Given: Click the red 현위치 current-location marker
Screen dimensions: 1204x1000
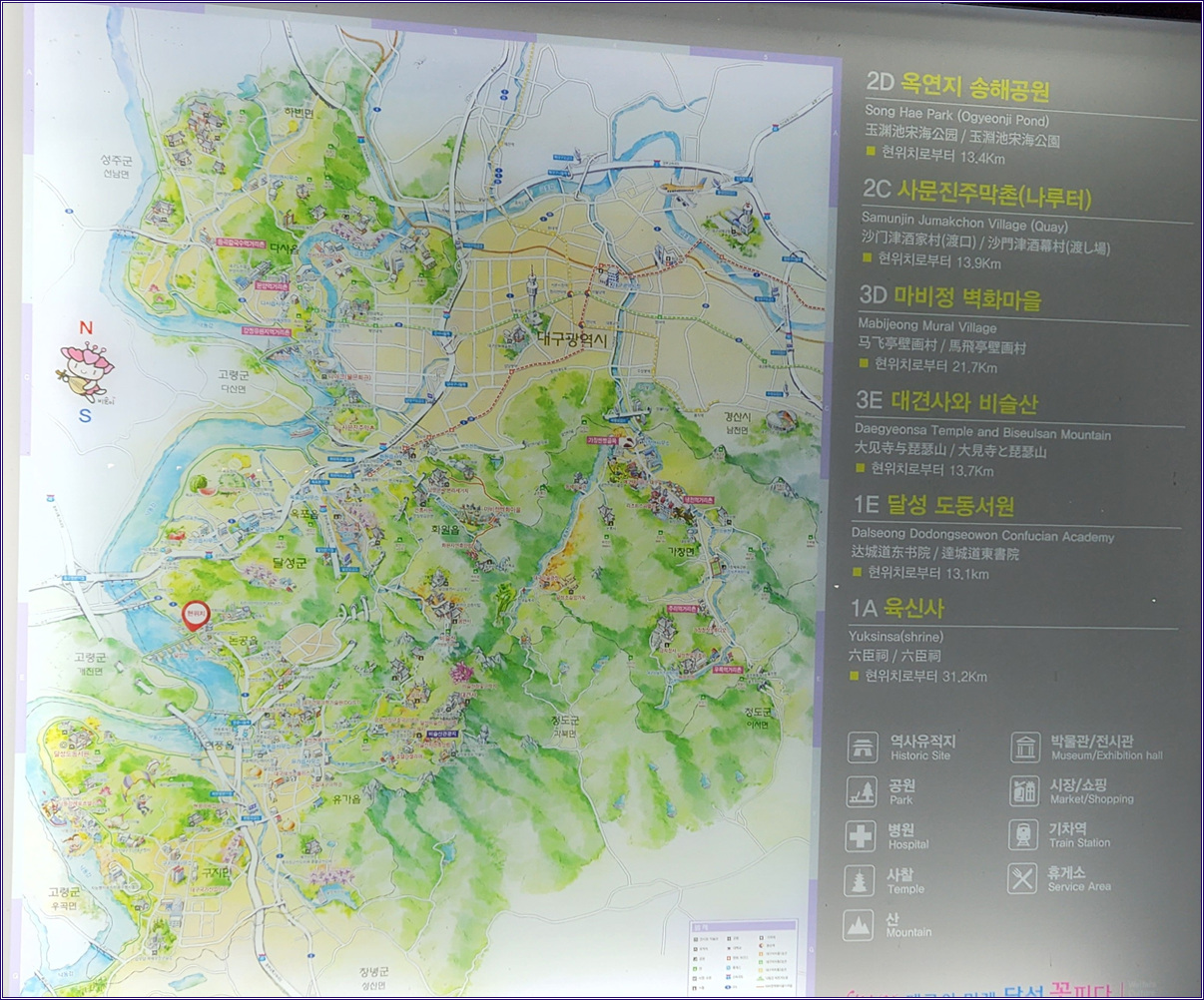Looking at the screenshot, I should click(195, 616).
